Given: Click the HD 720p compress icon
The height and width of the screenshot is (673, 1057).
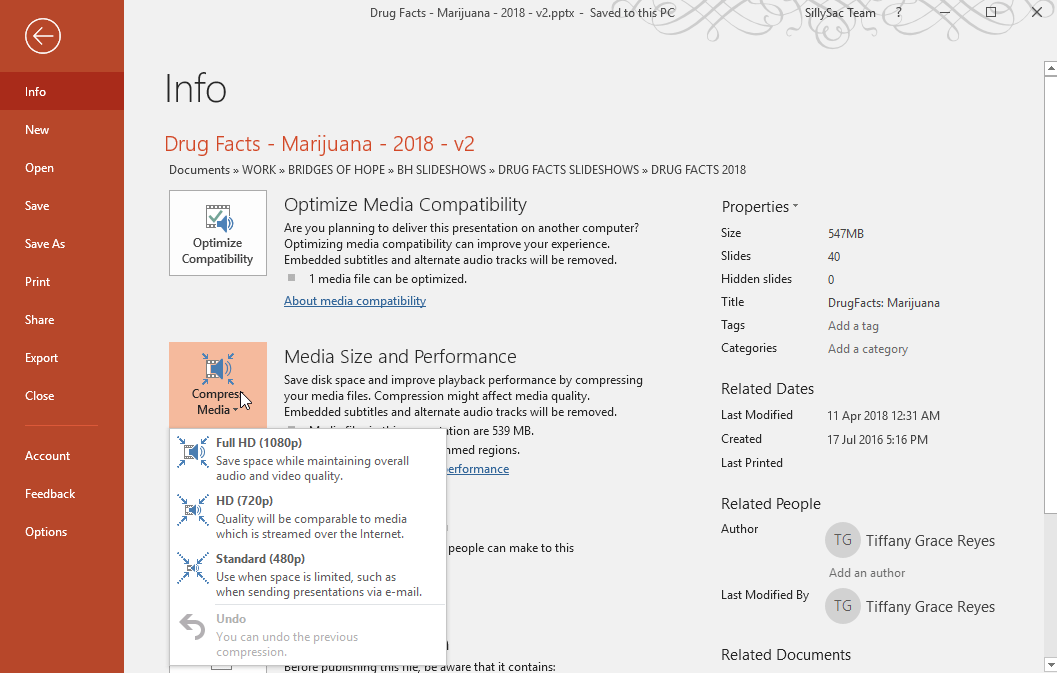Looking at the screenshot, I should point(193,510).
